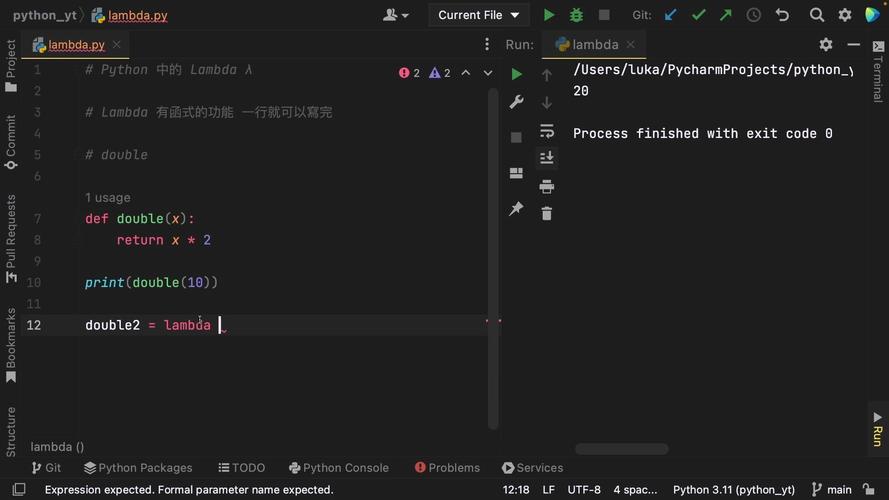The image size is (889, 500).
Task: Print console output with printer icon
Action: point(547,187)
